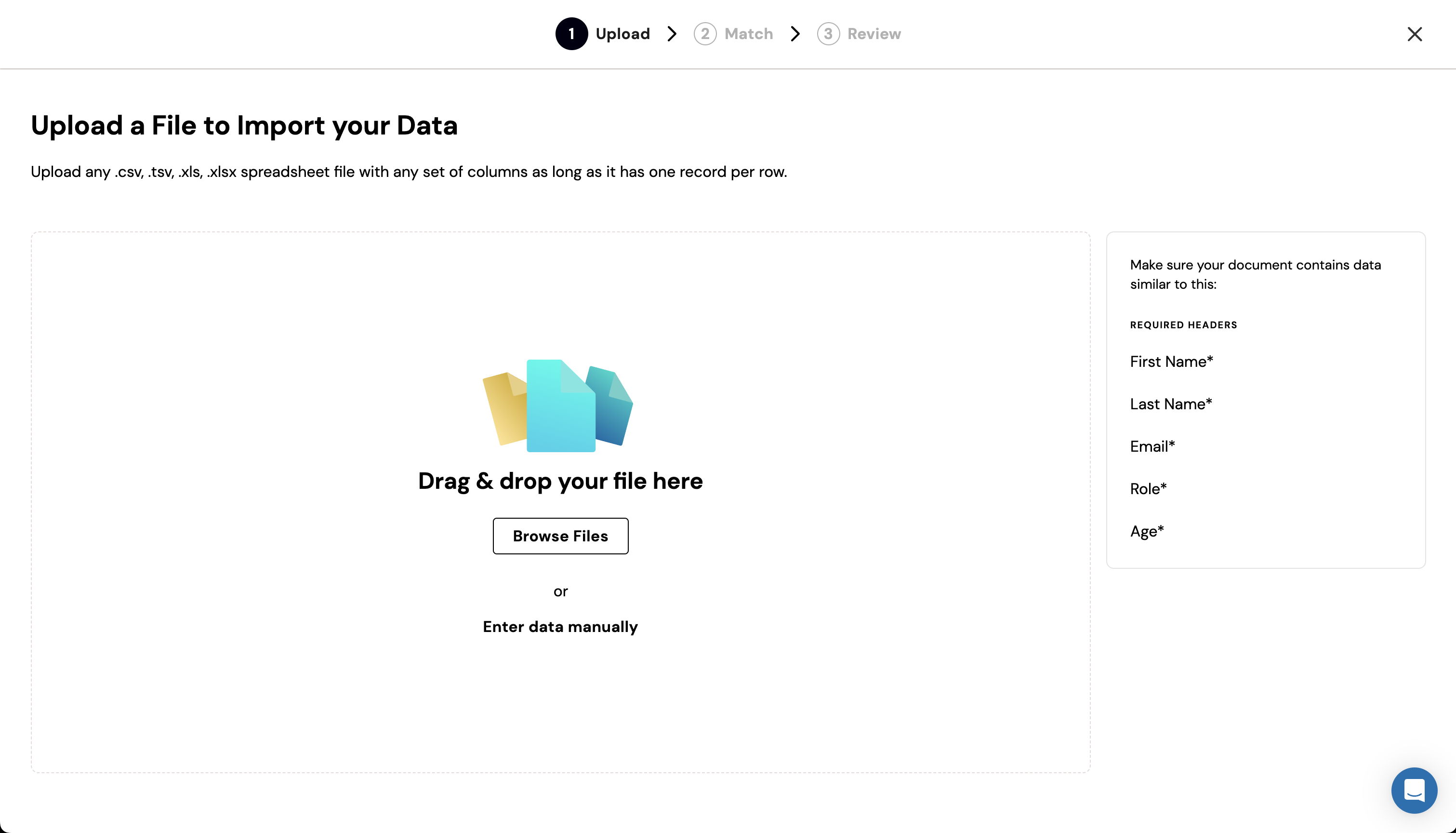Click the Last Name* required header

tap(1170, 404)
